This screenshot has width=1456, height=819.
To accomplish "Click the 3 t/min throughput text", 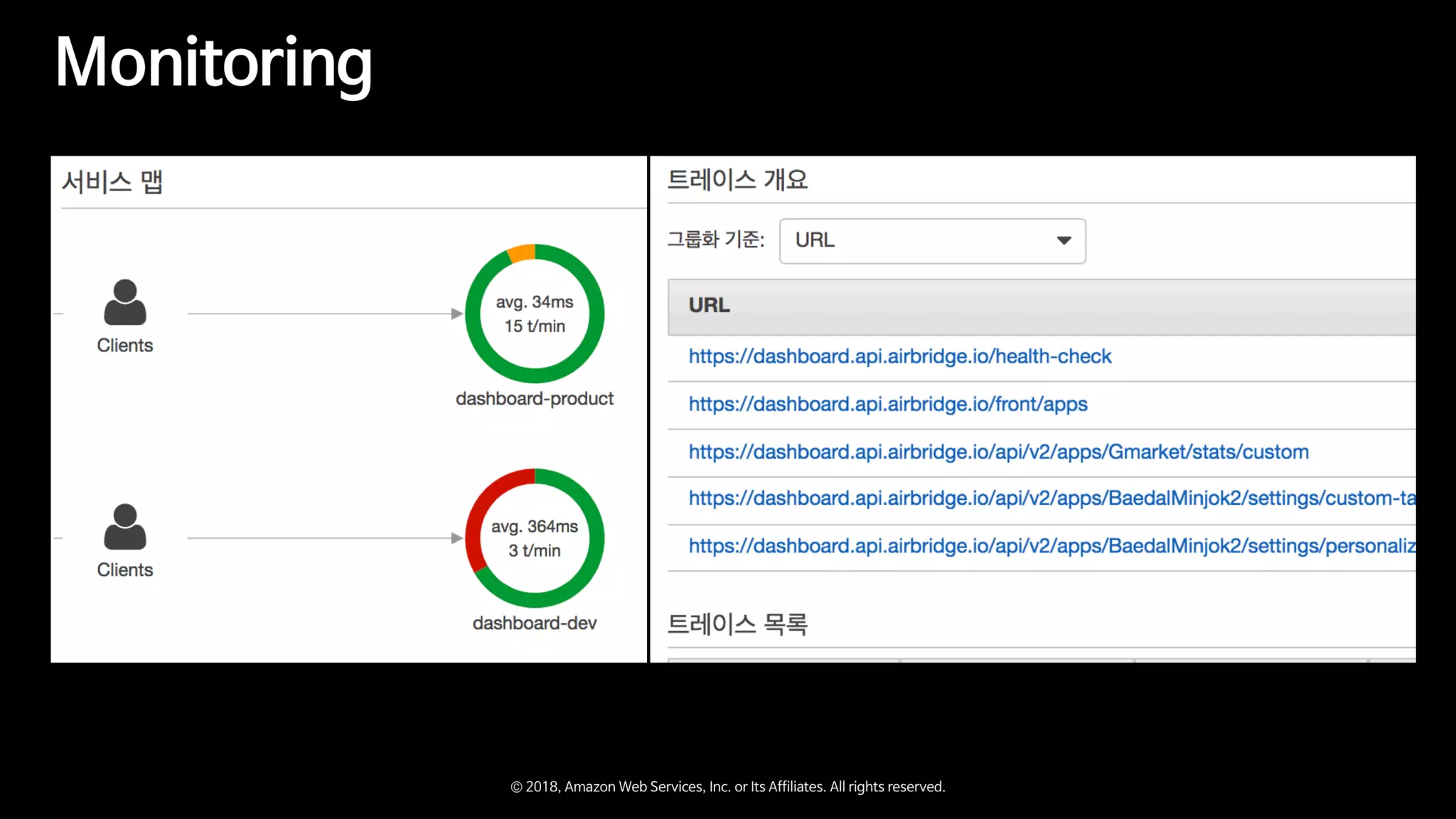I will click(x=535, y=551).
